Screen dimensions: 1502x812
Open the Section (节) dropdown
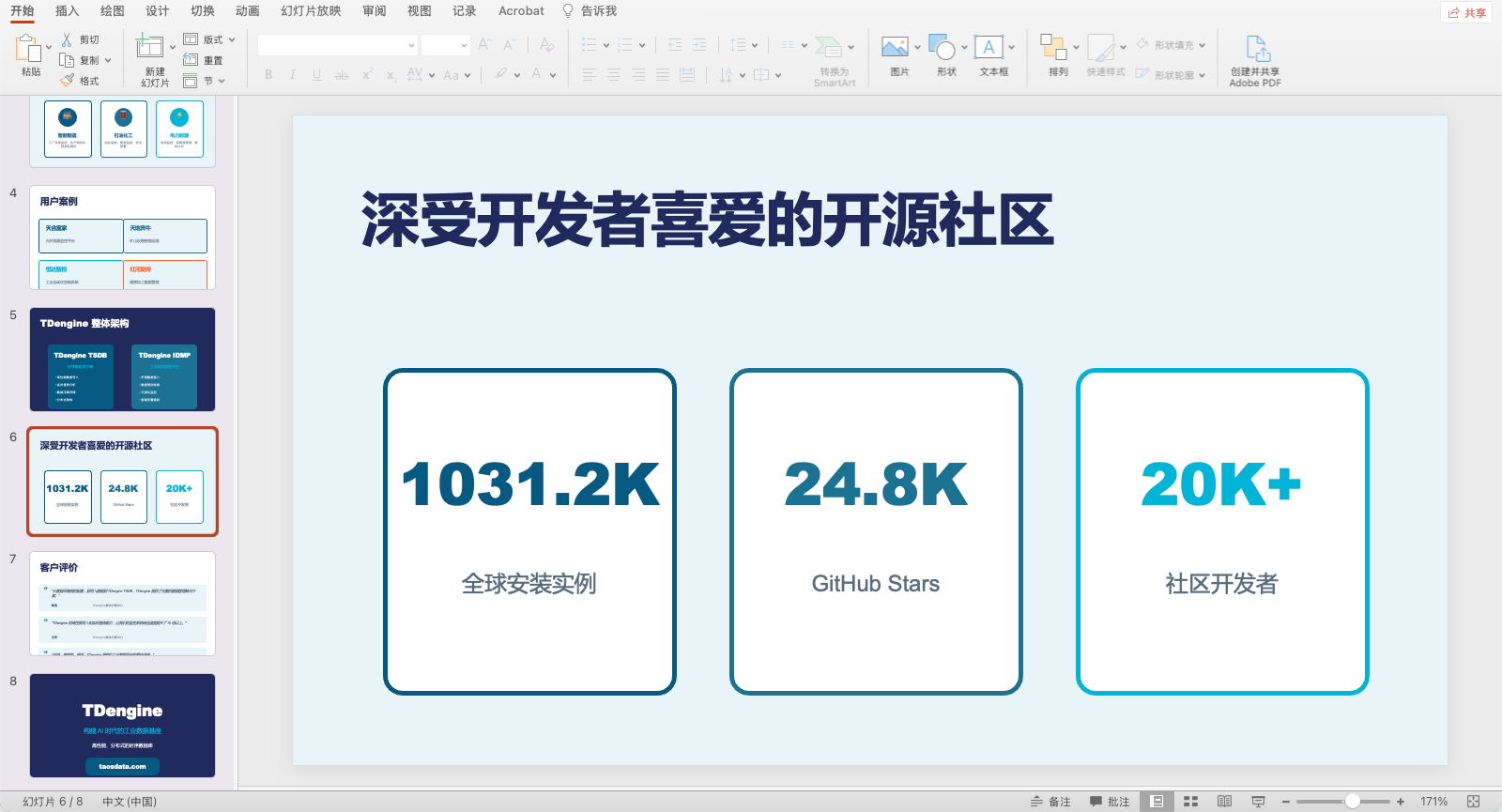222,81
